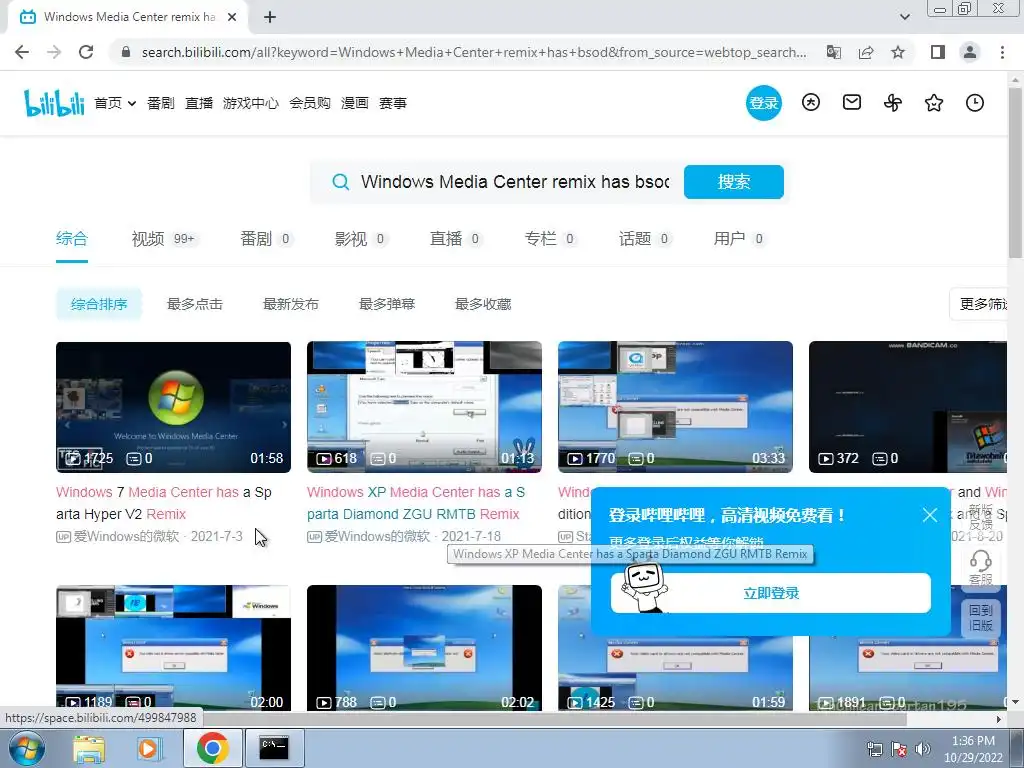Viewport: 1024px width, 768px height.
Task: Click the search magnifier icon in search box
Action: [x=340, y=182]
